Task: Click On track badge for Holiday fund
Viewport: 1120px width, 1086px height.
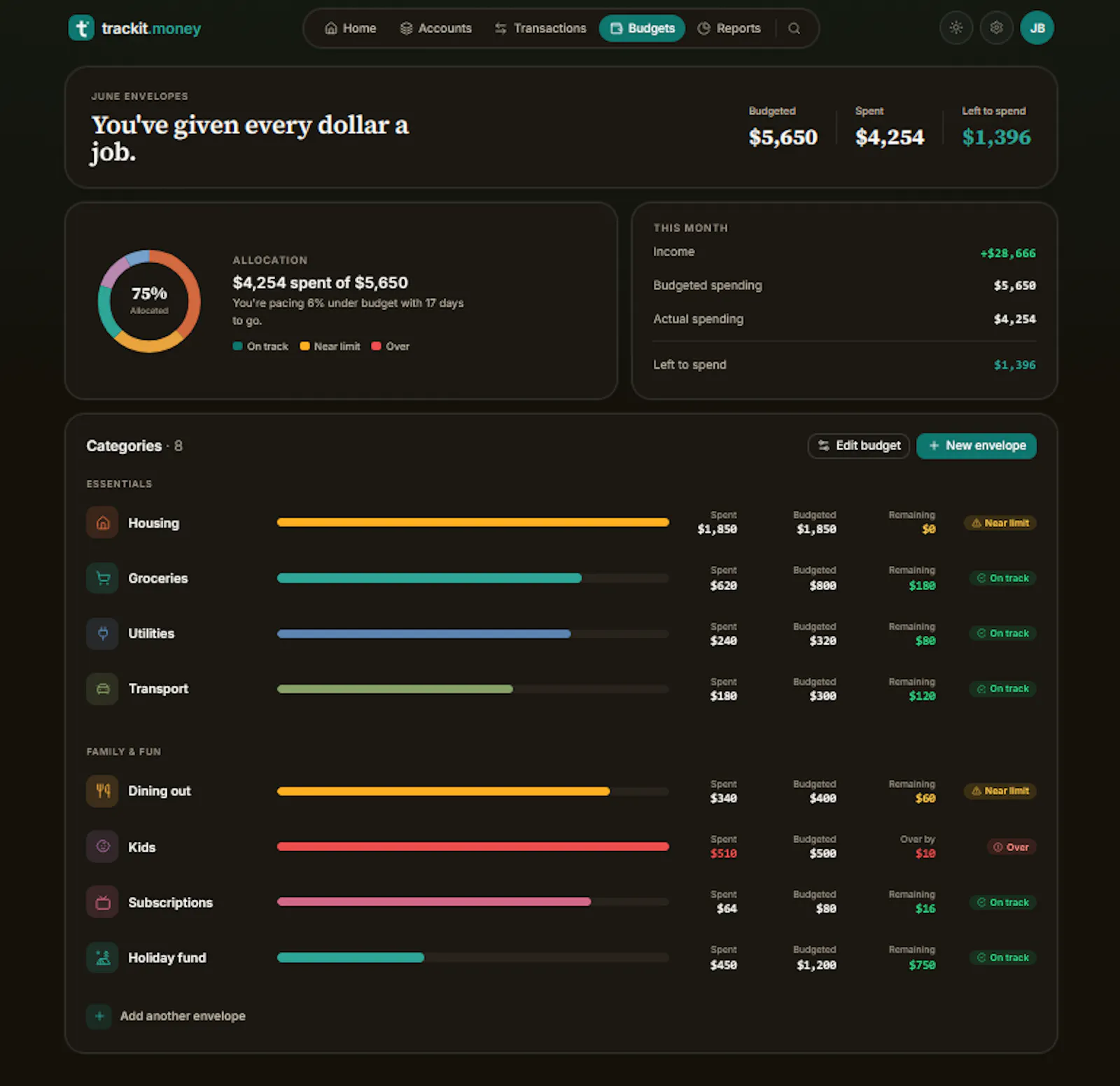Action: [1003, 957]
